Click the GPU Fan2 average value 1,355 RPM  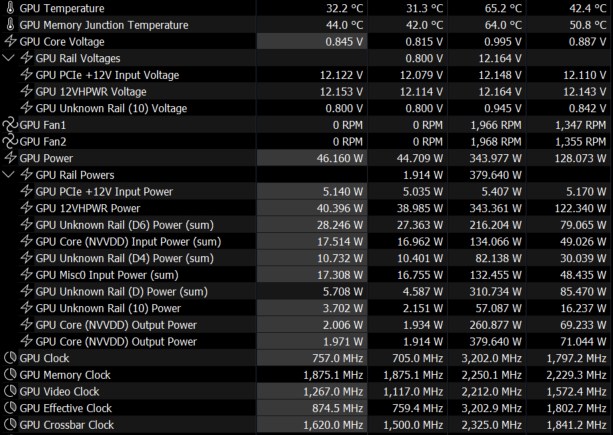pyautogui.click(x=581, y=142)
